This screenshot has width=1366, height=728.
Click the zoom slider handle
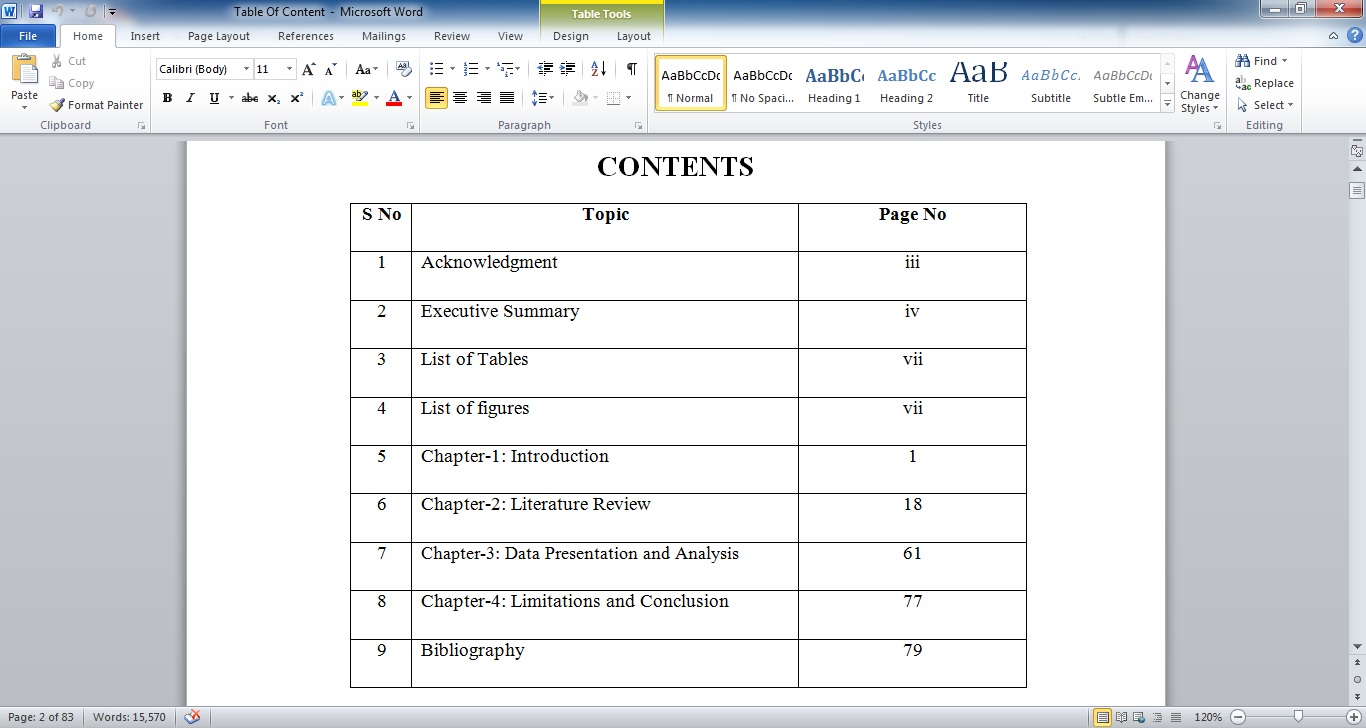click(1298, 717)
